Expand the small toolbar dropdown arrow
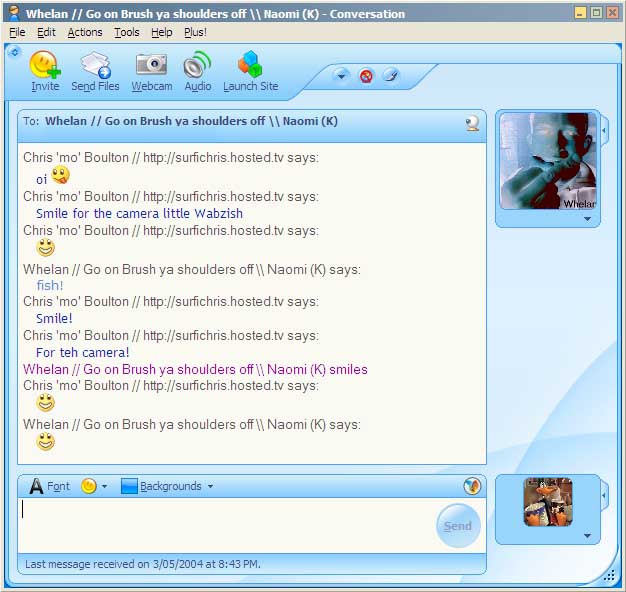The width and height of the screenshot is (626, 592). point(341,75)
